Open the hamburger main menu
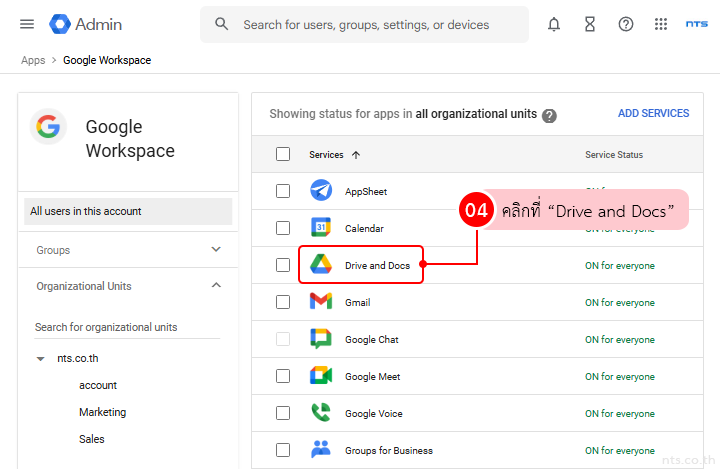 27,24
